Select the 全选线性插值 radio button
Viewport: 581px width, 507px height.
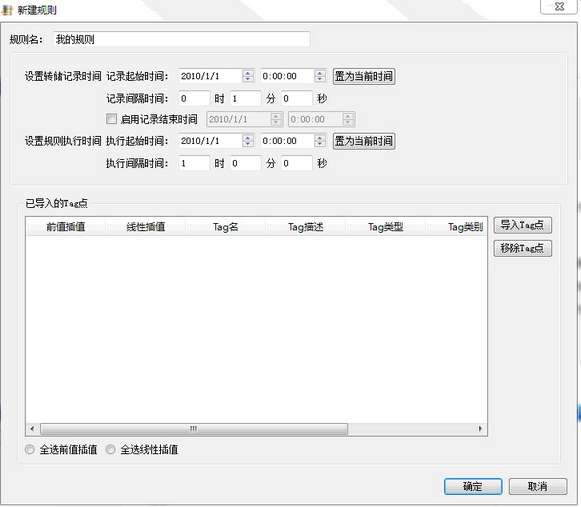tap(110, 450)
